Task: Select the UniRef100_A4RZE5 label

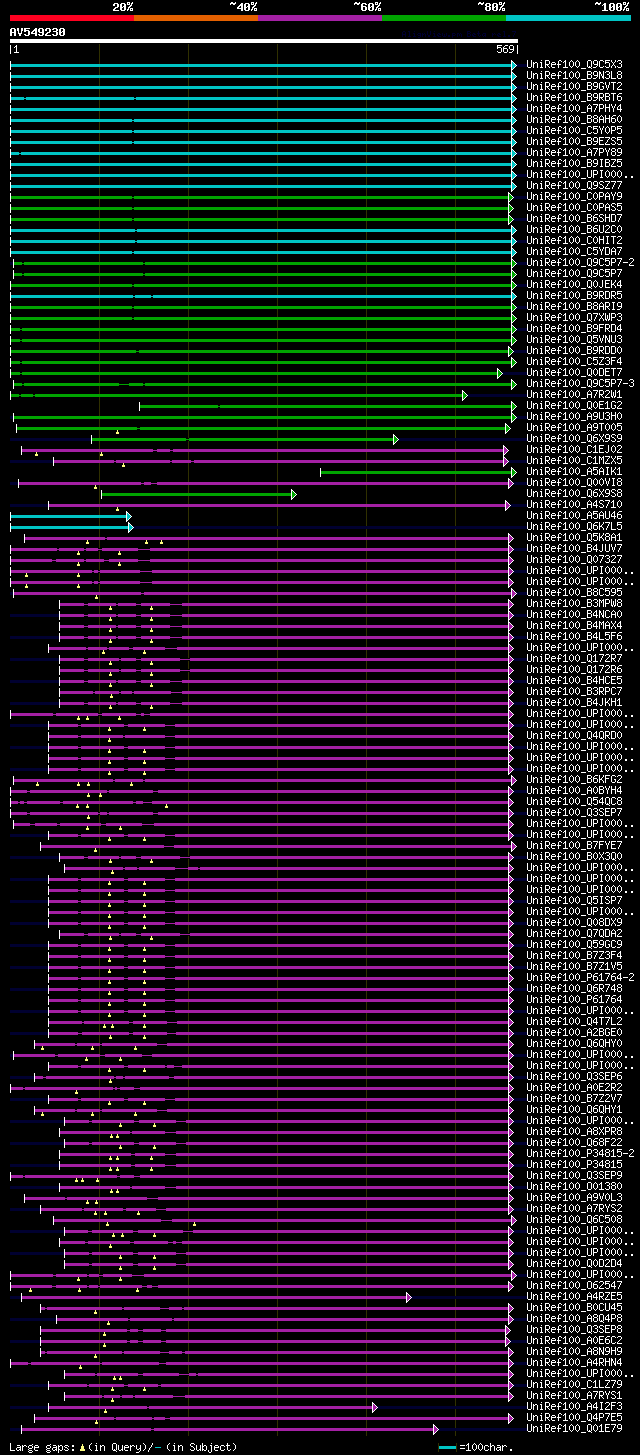Action: (x=574, y=1296)
